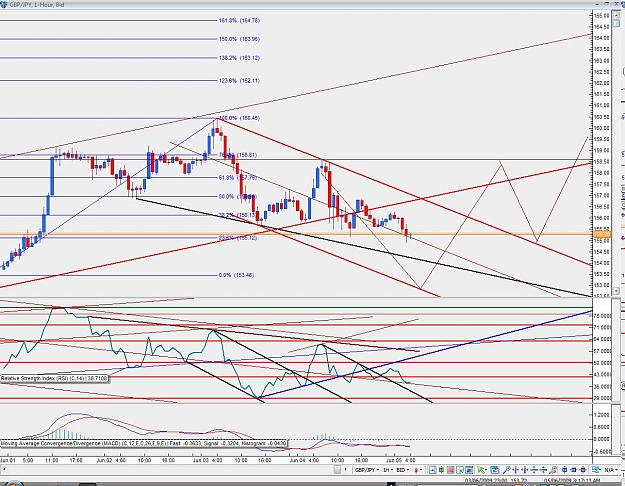The image size is (625, 486).
Task: Click the calendar date toolbar icon
Action: point(494,470)
